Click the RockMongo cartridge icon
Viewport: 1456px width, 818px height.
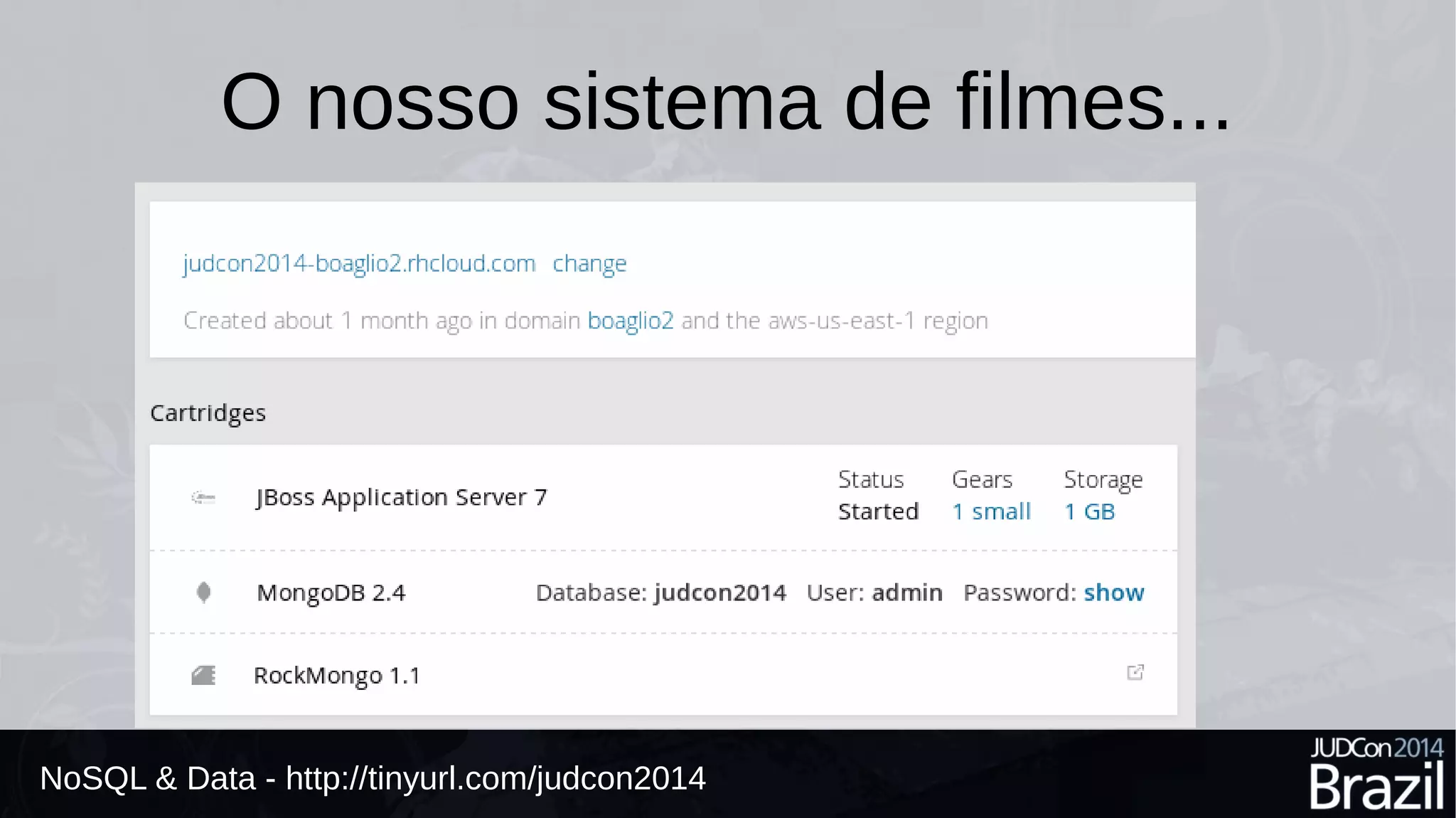pyautogui.click(x=203, y=675)
